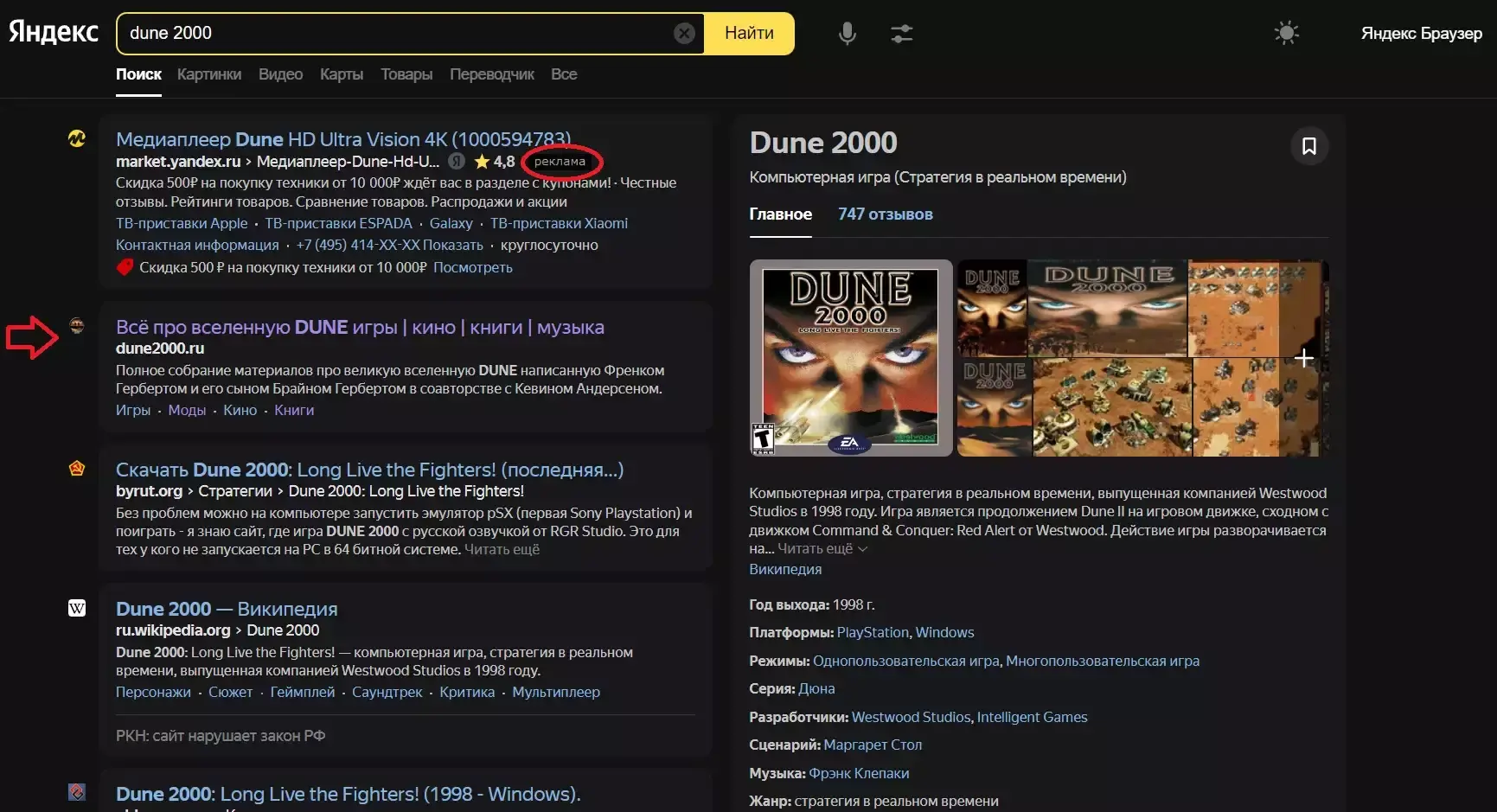The height and width of the screenshot is (812, 1497).
Task: Click red discount tag icon
Action: click(125, 267)
